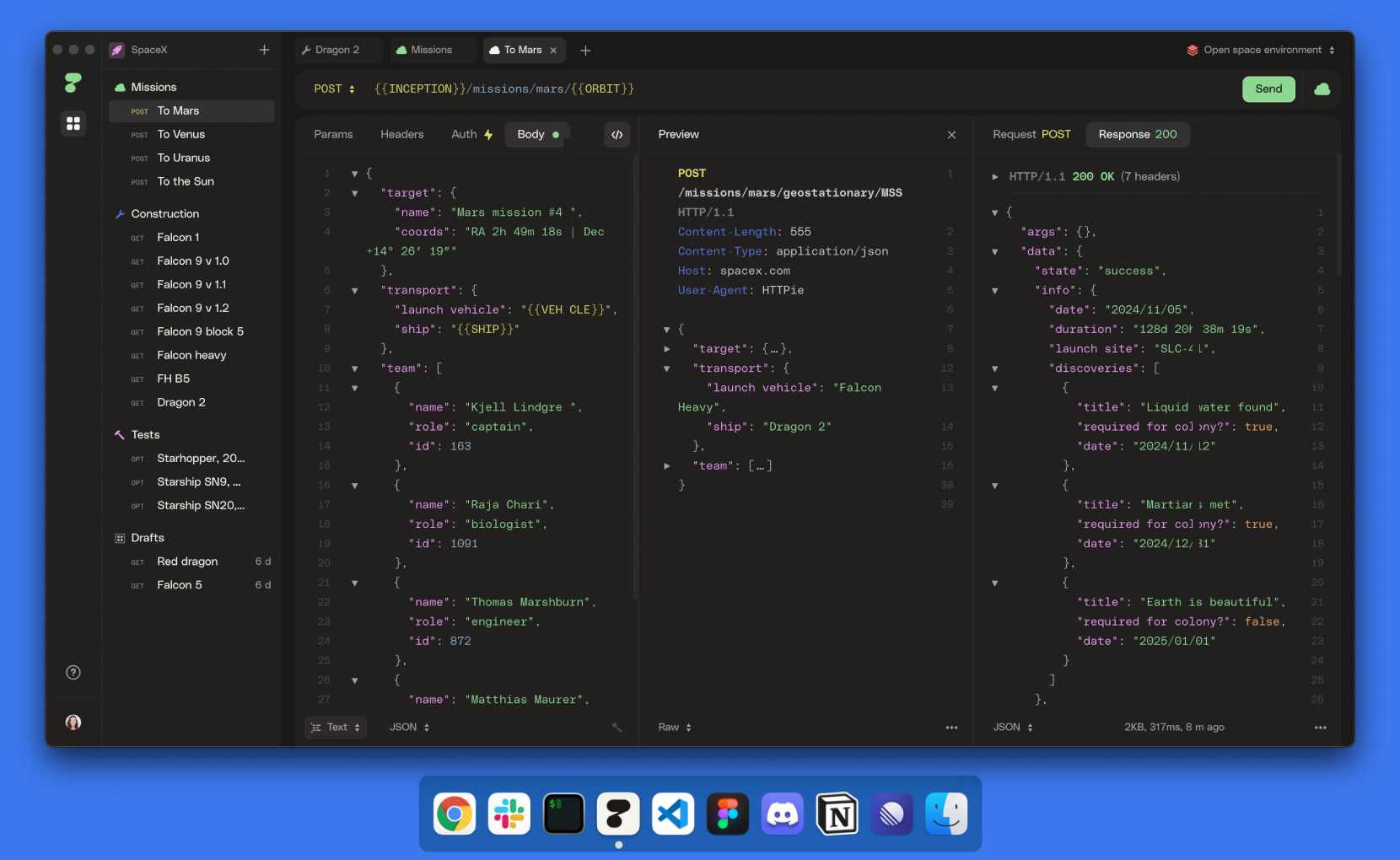Select the To Venus request
The width and height of the screenshot is (1400, 860).
191,134
